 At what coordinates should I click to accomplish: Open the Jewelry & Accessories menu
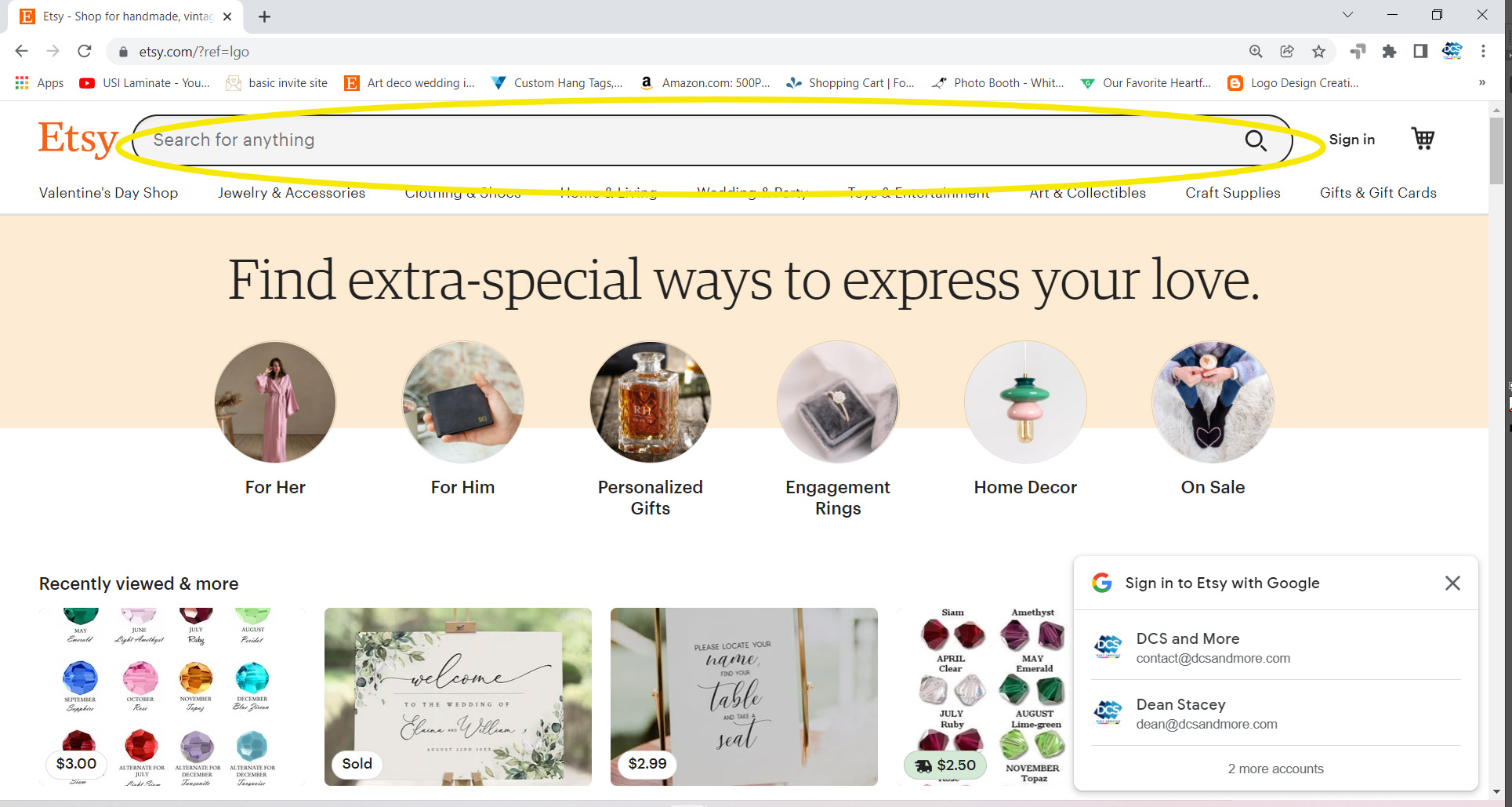coord(291,193)
